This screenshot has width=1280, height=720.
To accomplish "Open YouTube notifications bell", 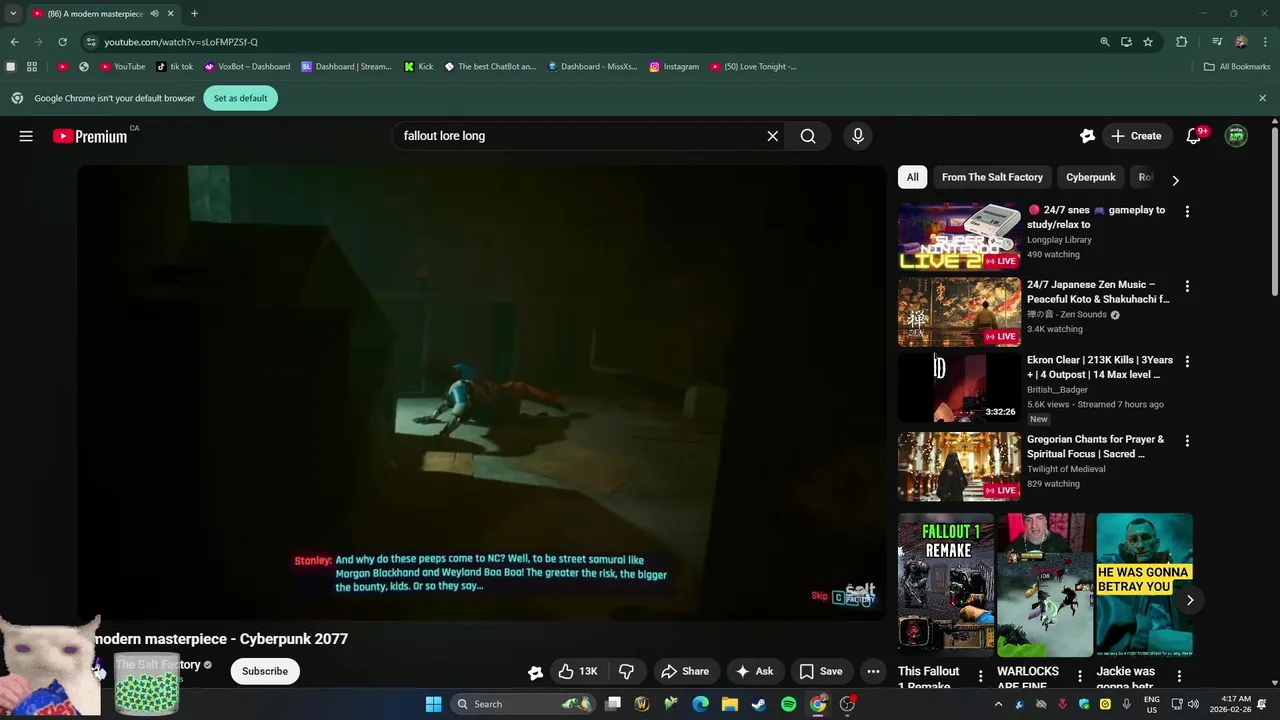I will [x=1194, y=136].
